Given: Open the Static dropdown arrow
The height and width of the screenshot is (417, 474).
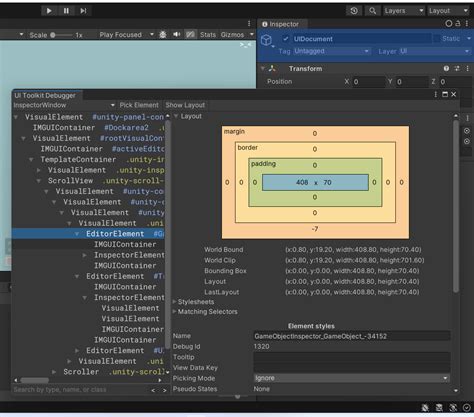Looking at the screenshot, I should 469,39.
